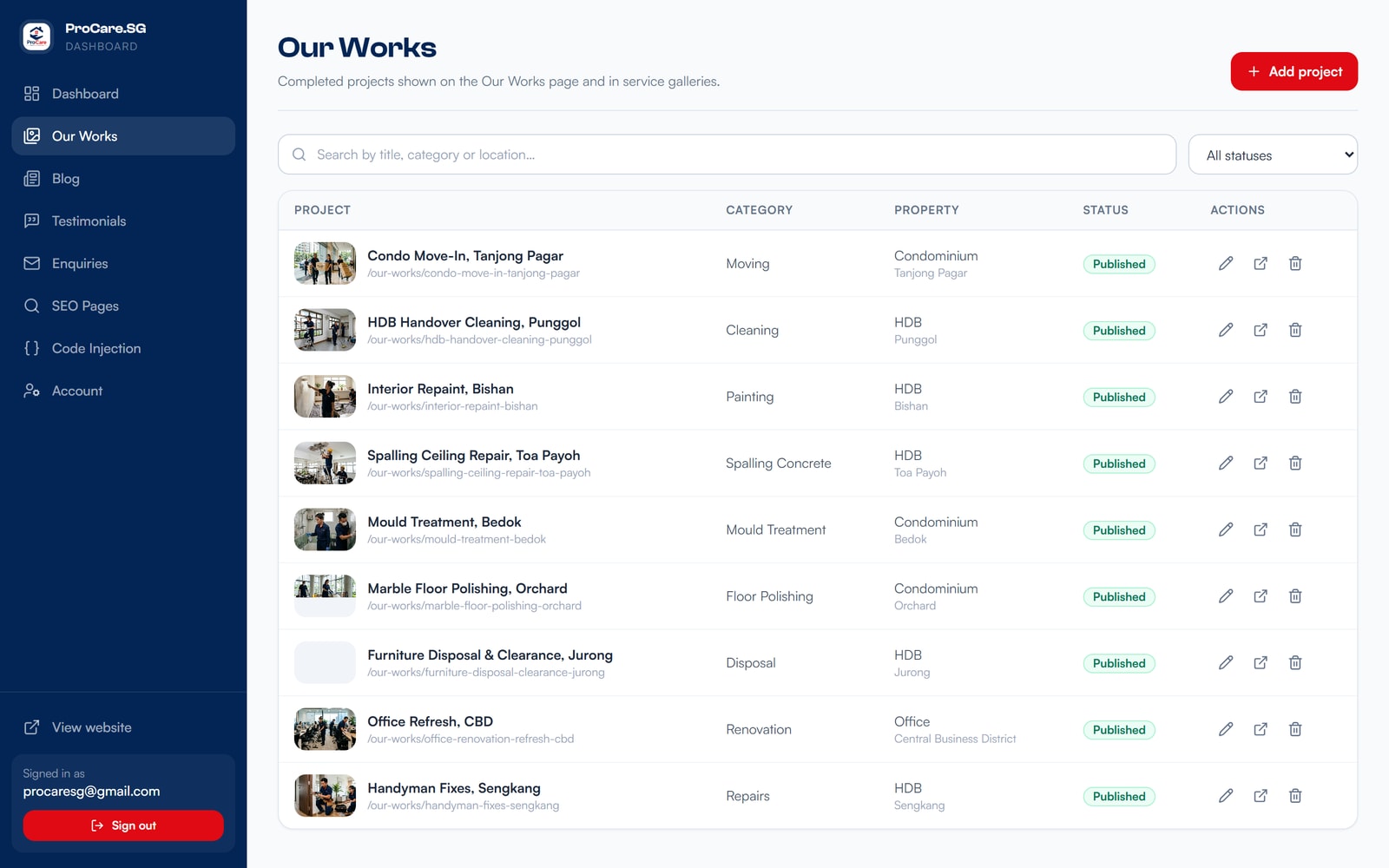Click HDB Handover Cleaning thumbnail image
The width and height of the screenshot is (1389, 868).
[x=325, y=330]
